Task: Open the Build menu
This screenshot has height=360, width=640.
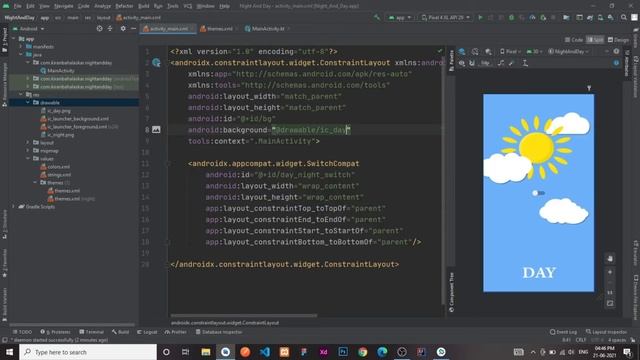Action: 144,6
